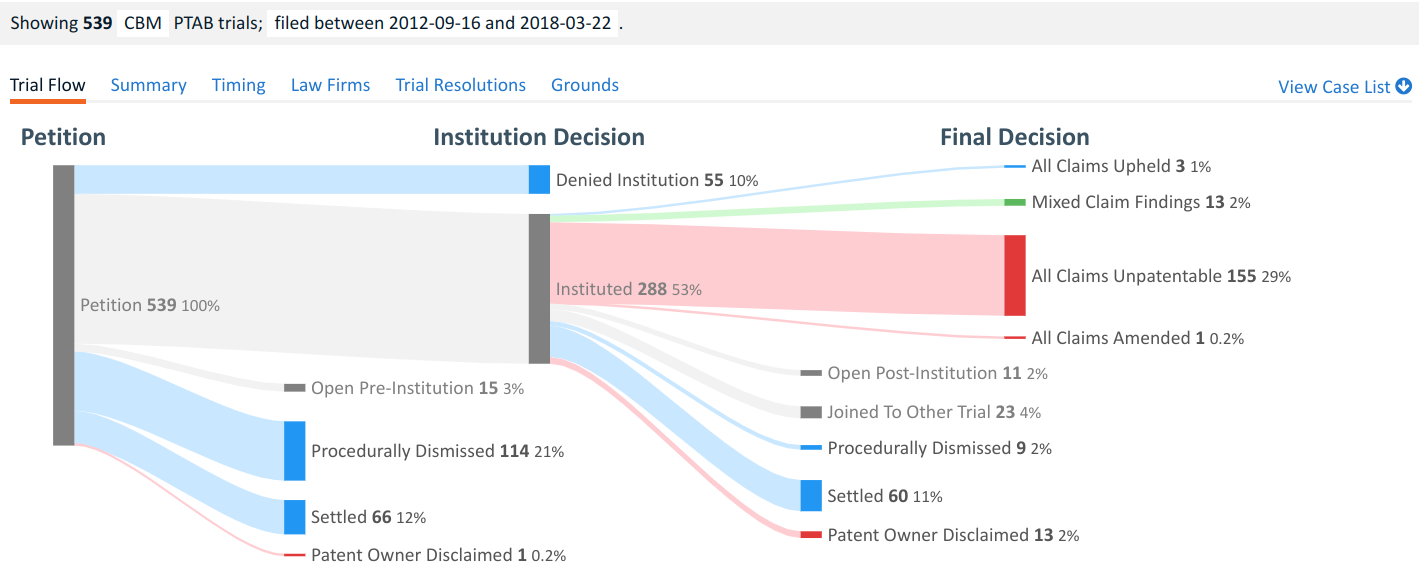Select the Procedurally Dismissed 114 node
The image size is (1419, 586).
click(x=294, y=451)
